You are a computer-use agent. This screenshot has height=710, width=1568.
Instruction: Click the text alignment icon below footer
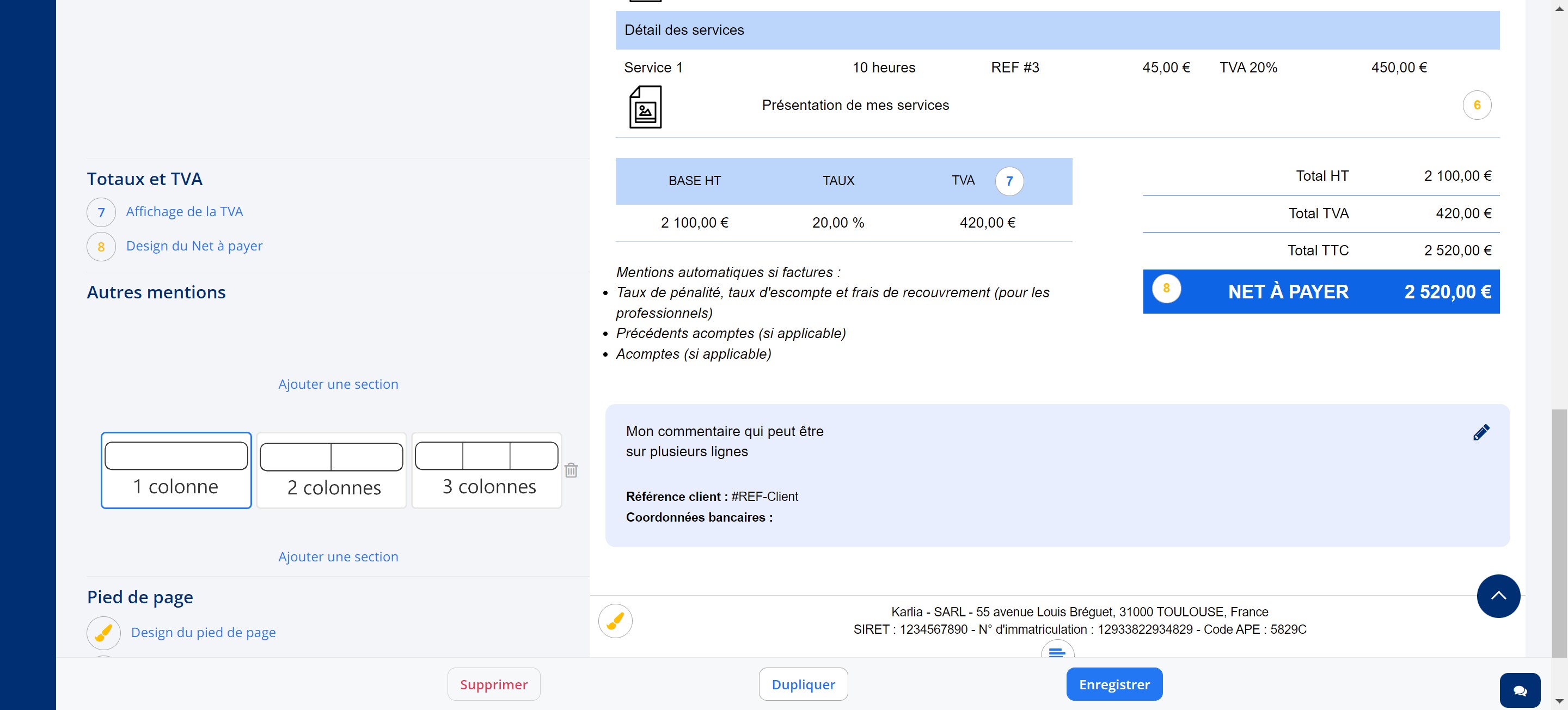pyautogui.click(x=1057, y=652)
